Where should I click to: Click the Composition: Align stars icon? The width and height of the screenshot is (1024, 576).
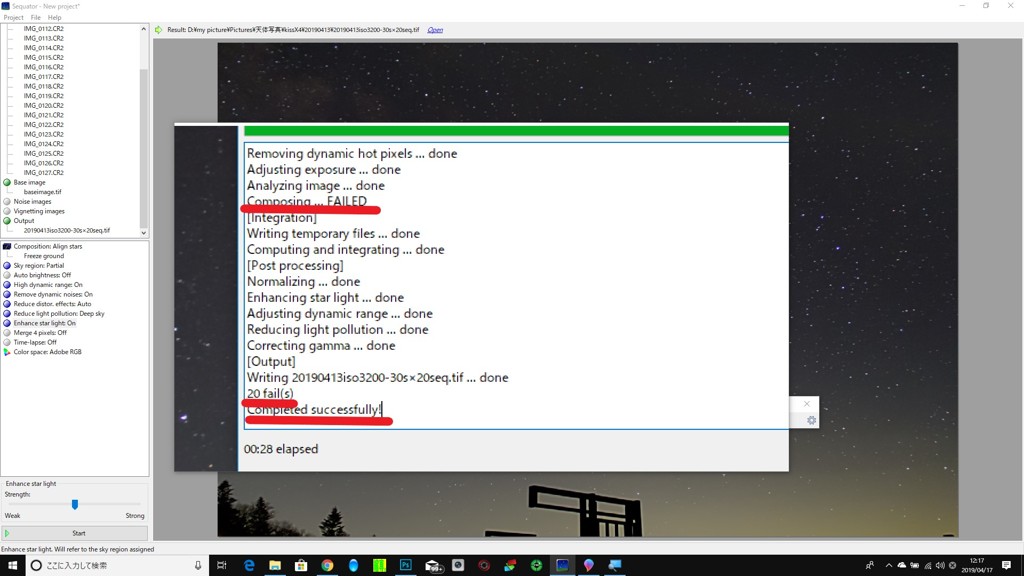pyautogui.click(x=7, y=246)
